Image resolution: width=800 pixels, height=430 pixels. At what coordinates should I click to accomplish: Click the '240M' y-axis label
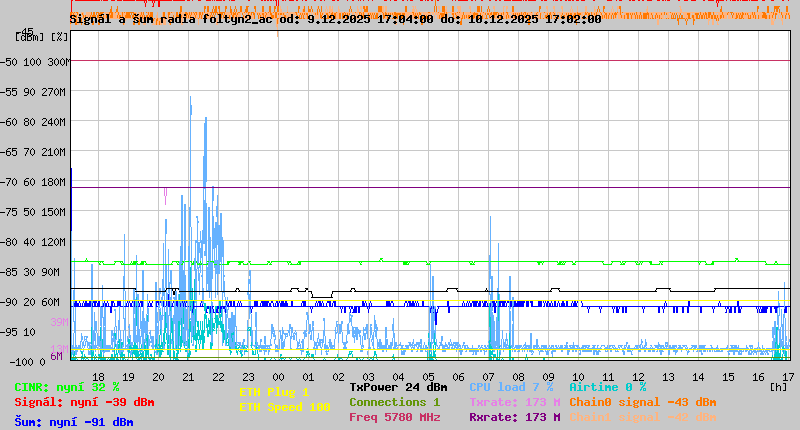click(54, 122)
